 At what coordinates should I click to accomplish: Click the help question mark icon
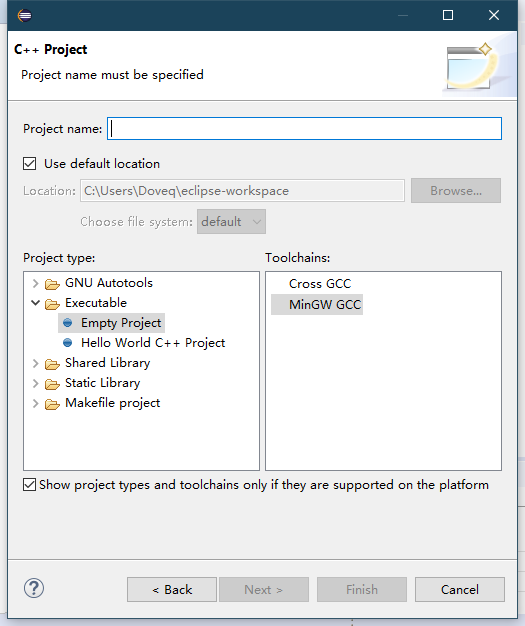tap(34, 588)
